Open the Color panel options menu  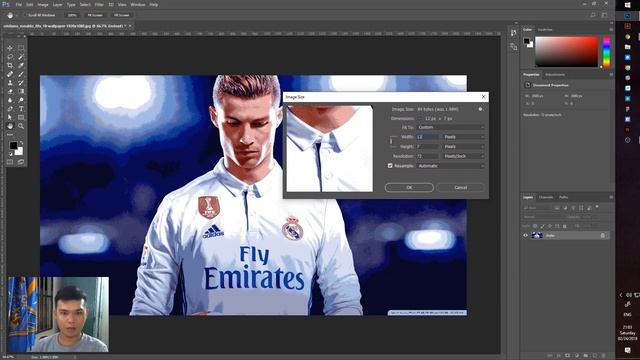(x=611, y=29)
